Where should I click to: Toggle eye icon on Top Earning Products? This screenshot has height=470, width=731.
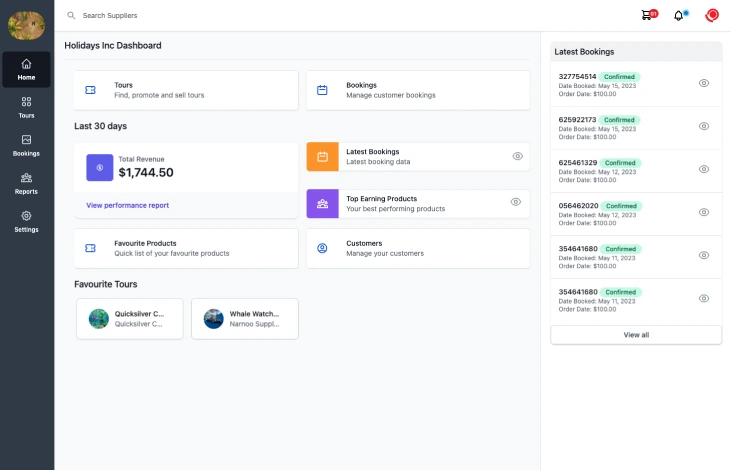tap(516, 202)
